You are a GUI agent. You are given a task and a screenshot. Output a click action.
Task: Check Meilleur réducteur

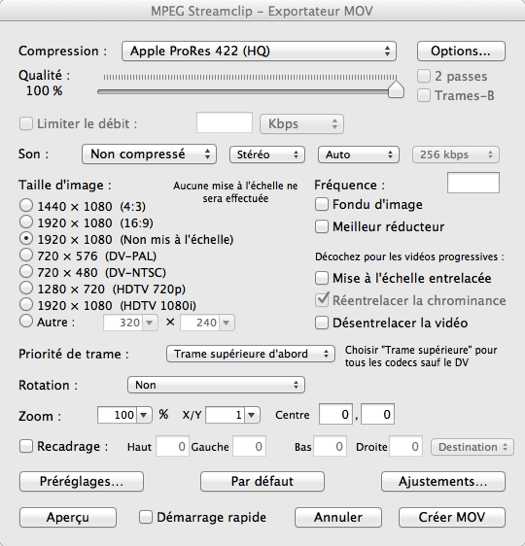click(x=322, y=227)
